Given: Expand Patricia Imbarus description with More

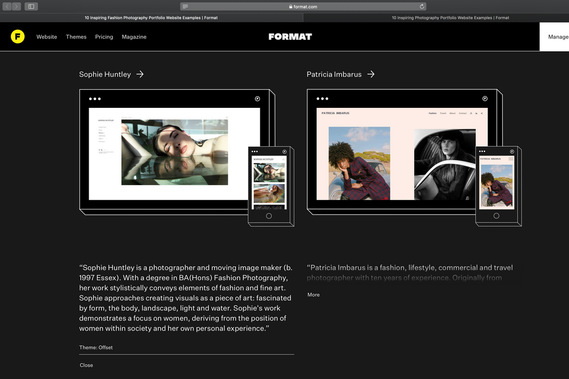Looking at the screenshot, I should point(314,295).
